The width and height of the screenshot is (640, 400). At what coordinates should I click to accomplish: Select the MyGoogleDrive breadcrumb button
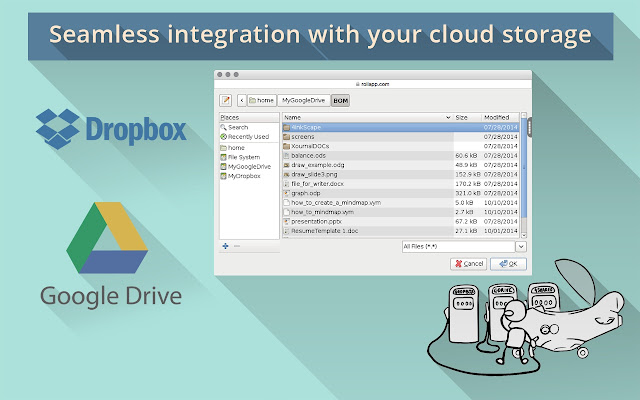(304, 100)
